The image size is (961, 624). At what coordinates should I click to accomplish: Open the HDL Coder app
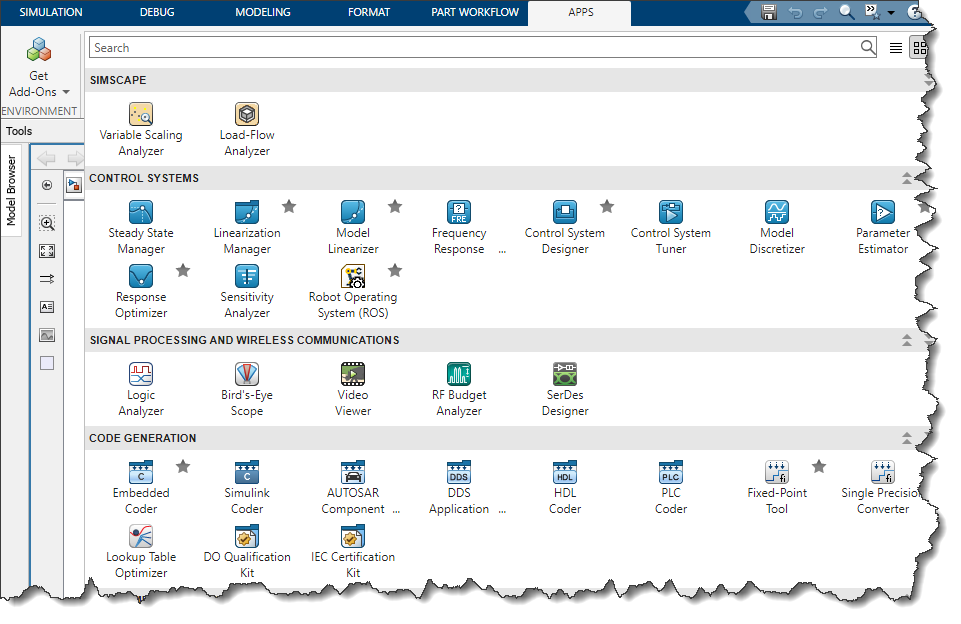(565, 473)
